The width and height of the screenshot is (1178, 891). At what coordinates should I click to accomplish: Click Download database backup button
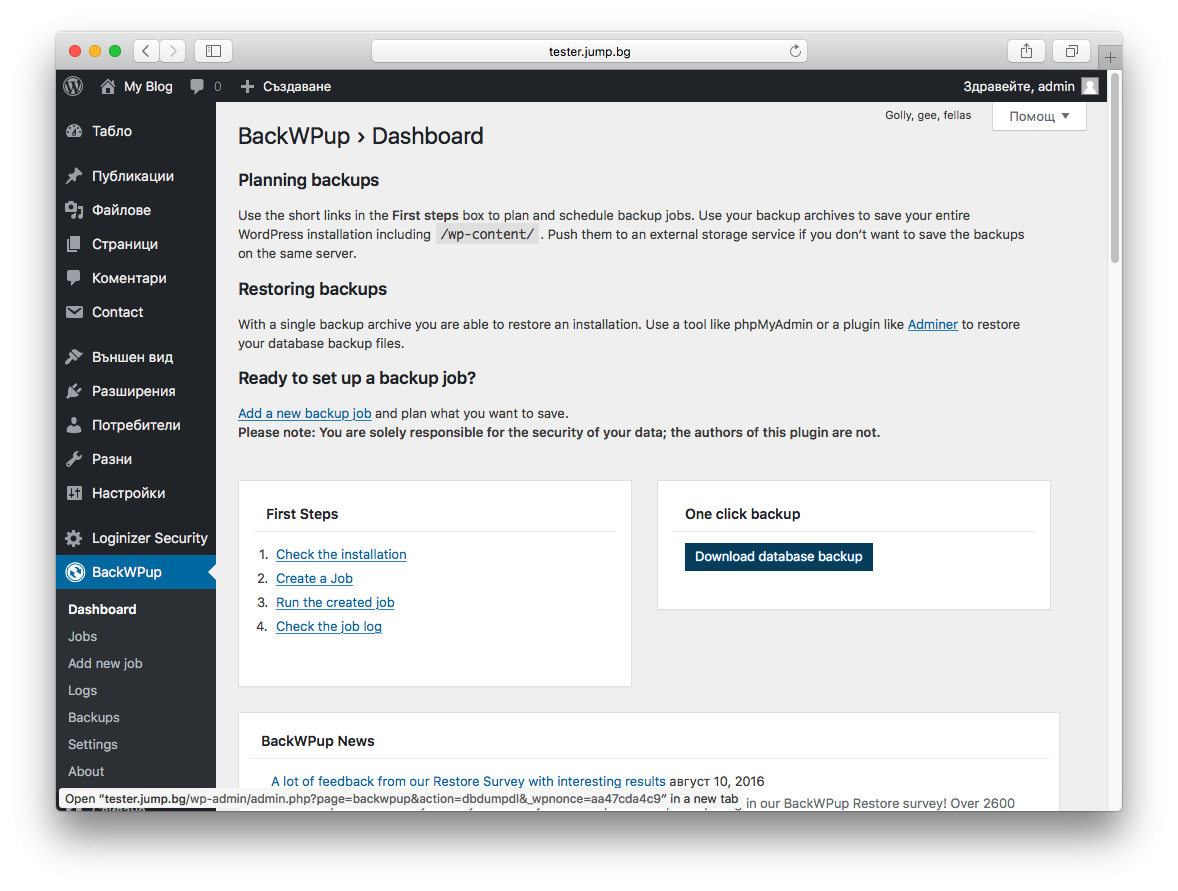(778, 557)
